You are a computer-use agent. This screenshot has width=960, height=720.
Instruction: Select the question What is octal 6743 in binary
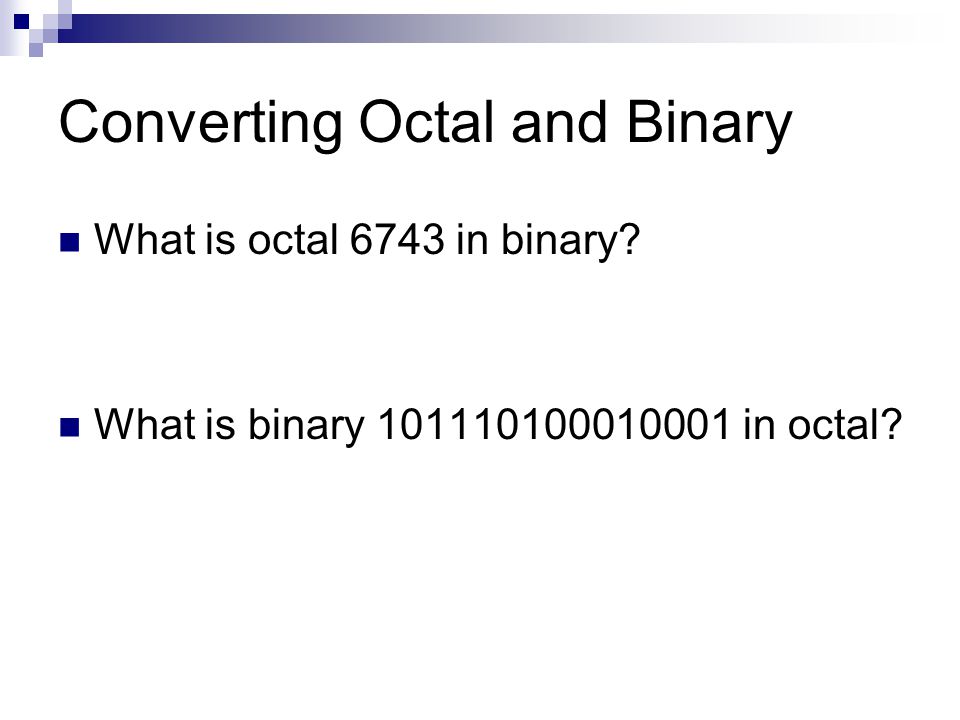[367, 241]
